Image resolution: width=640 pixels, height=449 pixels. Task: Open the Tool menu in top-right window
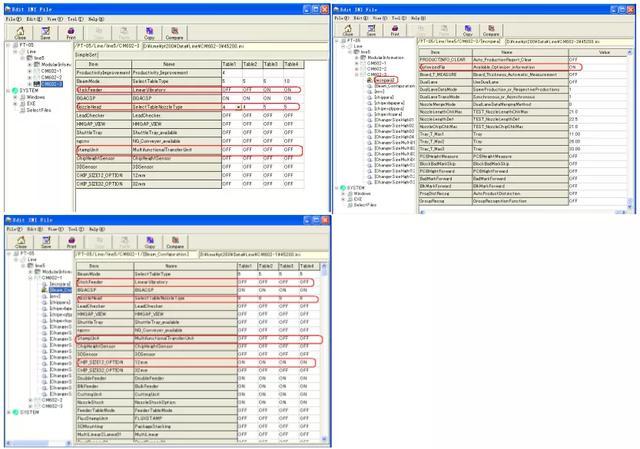(401, 18)
